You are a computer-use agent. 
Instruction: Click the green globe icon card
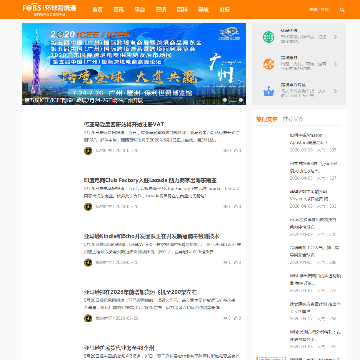[x=268, y=37]
